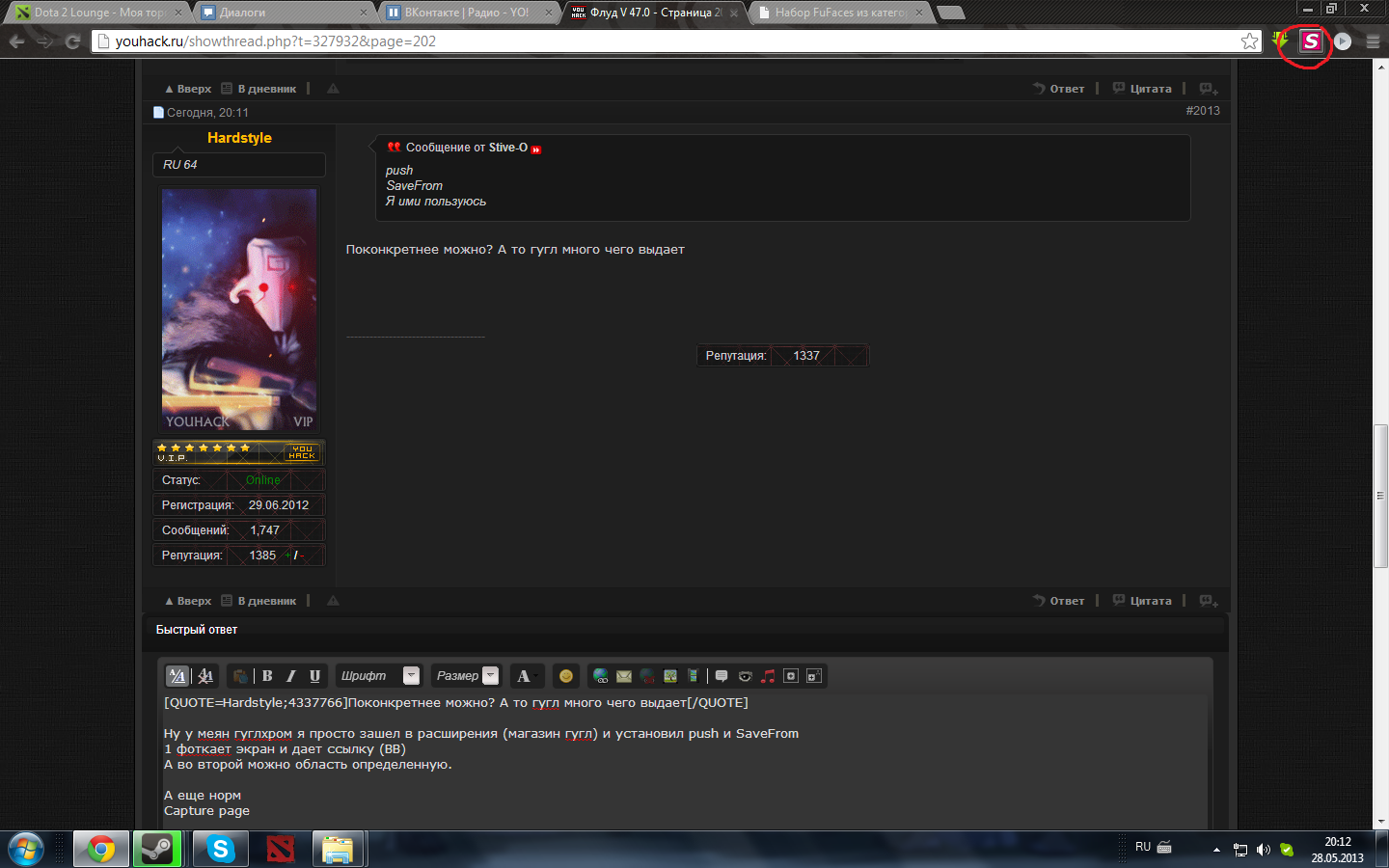Click the pink S push extension icon
Screen dimensions: 1389x868
pyautogui.click(x=1311, y=41)
